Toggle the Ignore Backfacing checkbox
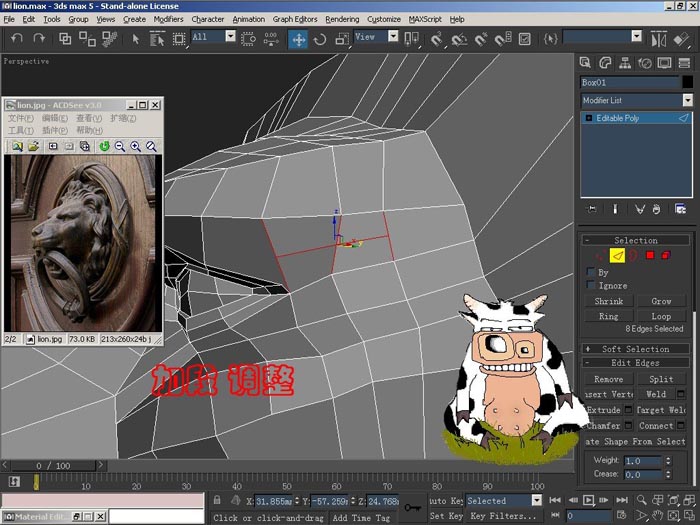The image size is (700, 525). pos(591,284)
